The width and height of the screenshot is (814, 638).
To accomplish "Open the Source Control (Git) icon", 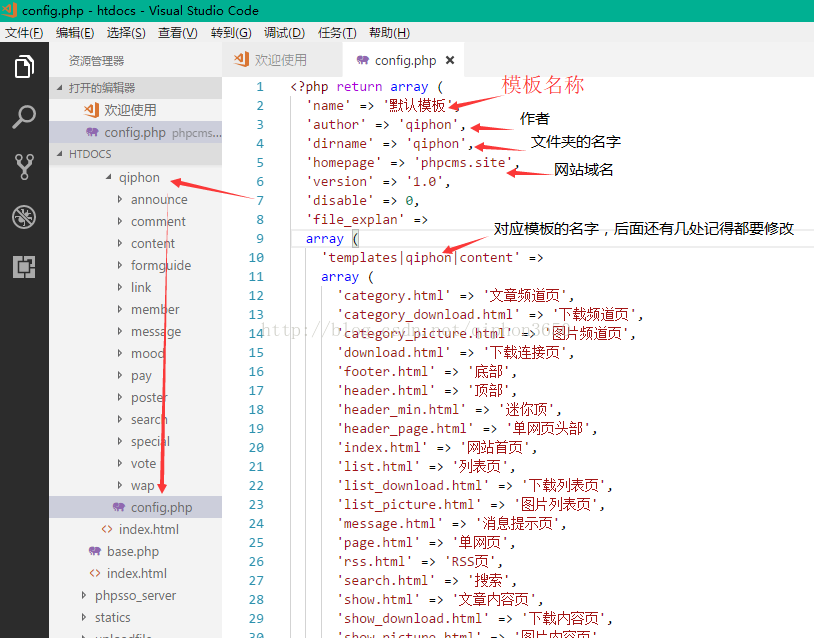I will click(x=24, y=167).
